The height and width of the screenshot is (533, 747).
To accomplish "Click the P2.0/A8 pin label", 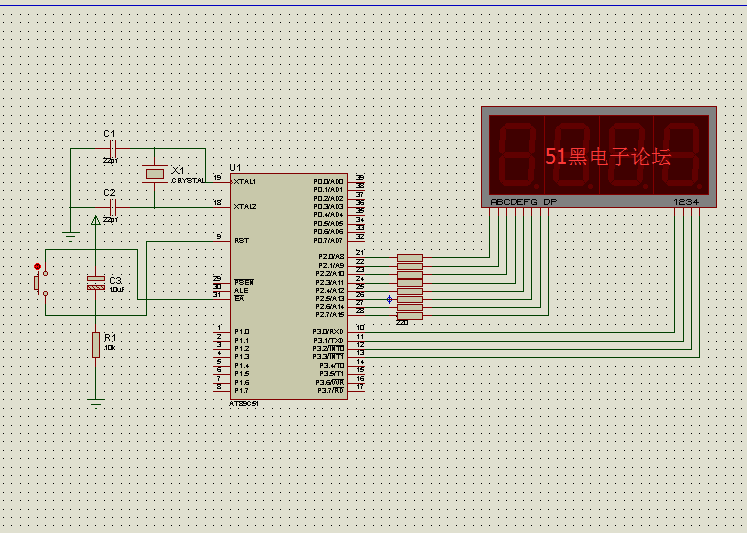I will (331, 257).
